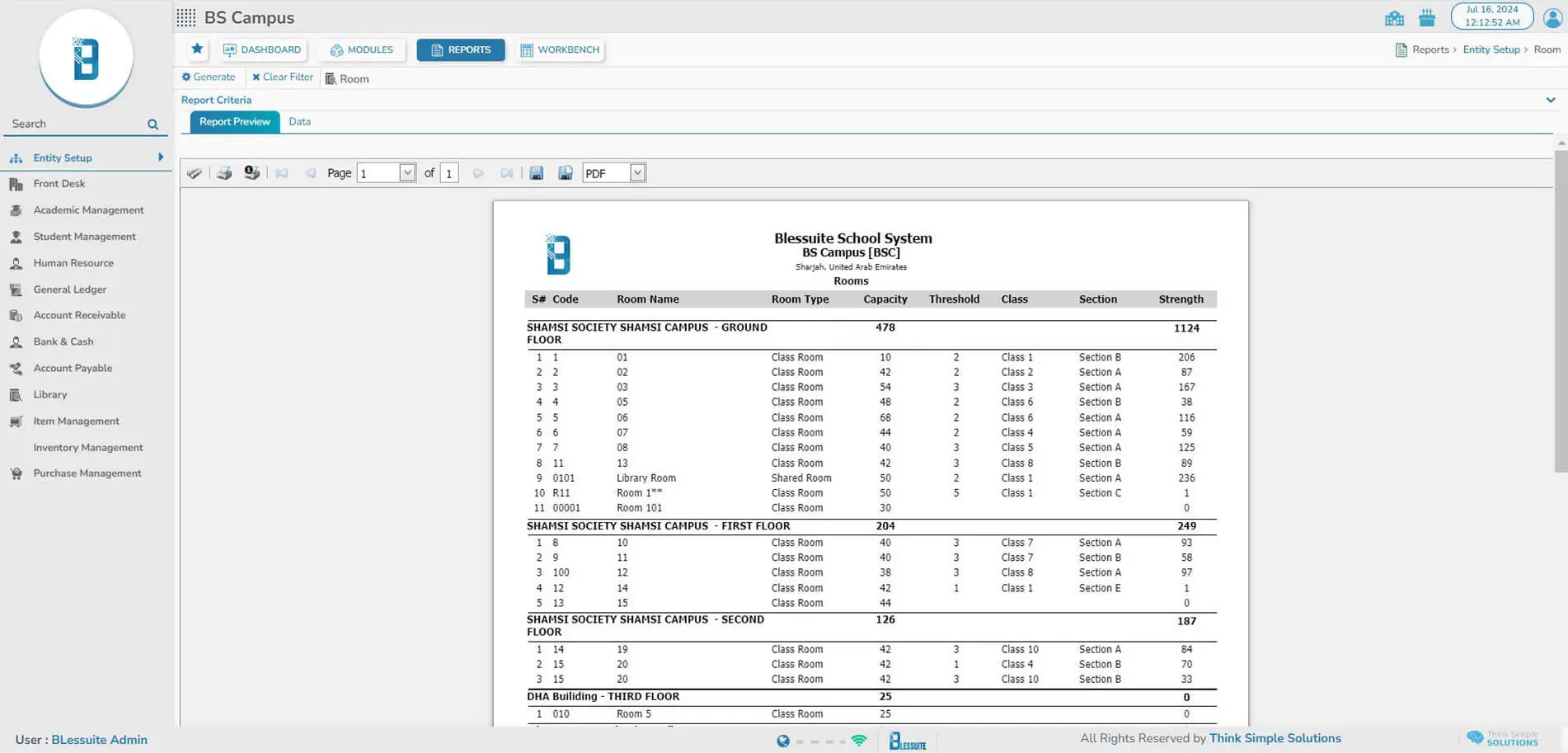Expand the Entity Setup sidebar arrow
Viewport: 1568px width, 753px height.
pyautogui.click(x=161, y=158)
